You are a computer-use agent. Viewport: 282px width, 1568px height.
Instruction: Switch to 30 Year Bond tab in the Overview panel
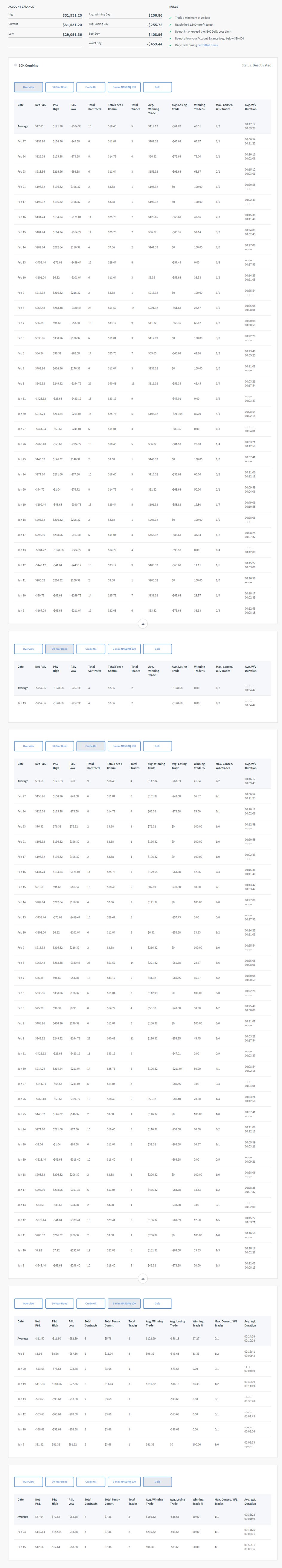[60, 87]
